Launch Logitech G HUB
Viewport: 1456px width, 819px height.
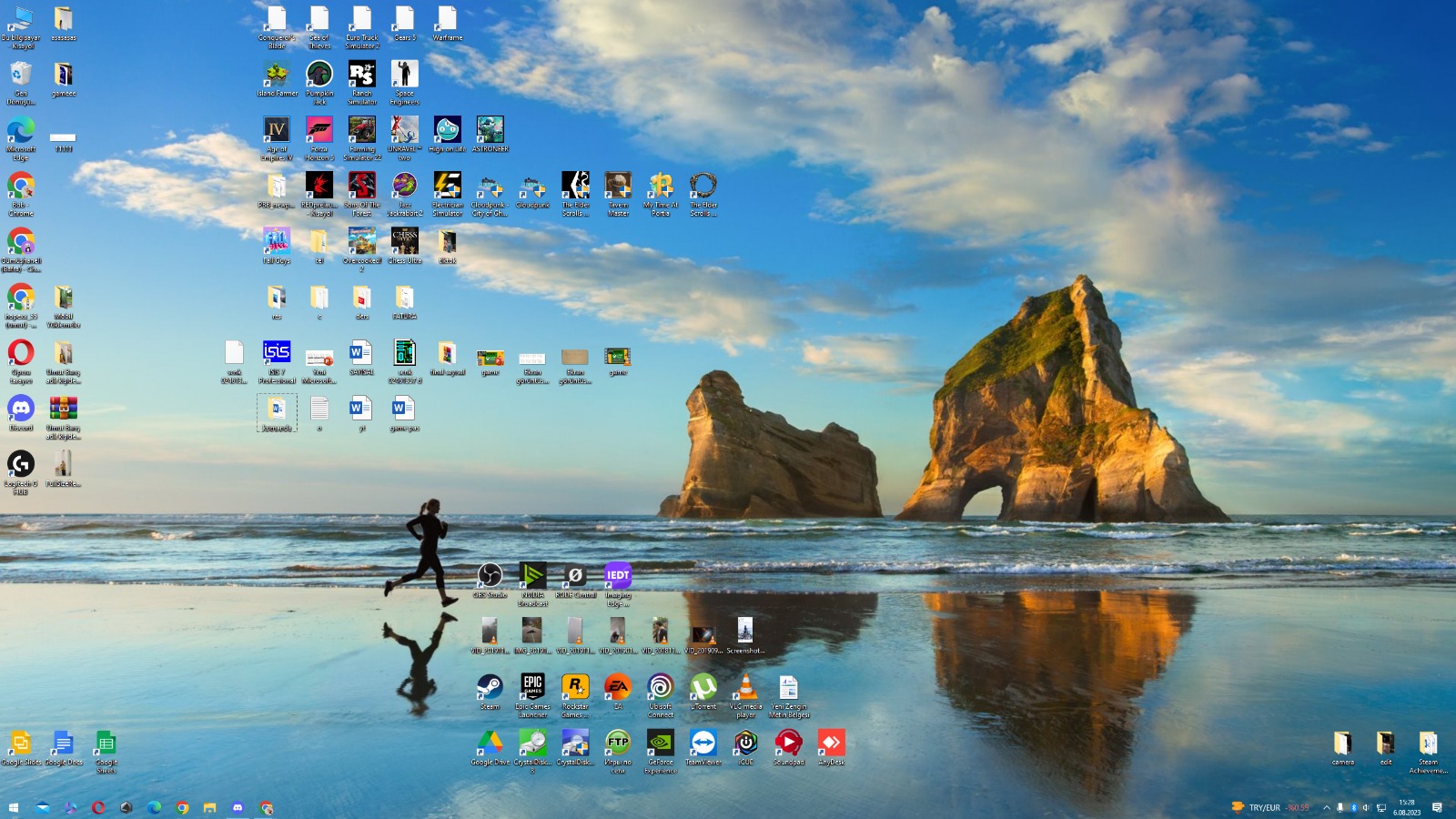coord(21,472)
